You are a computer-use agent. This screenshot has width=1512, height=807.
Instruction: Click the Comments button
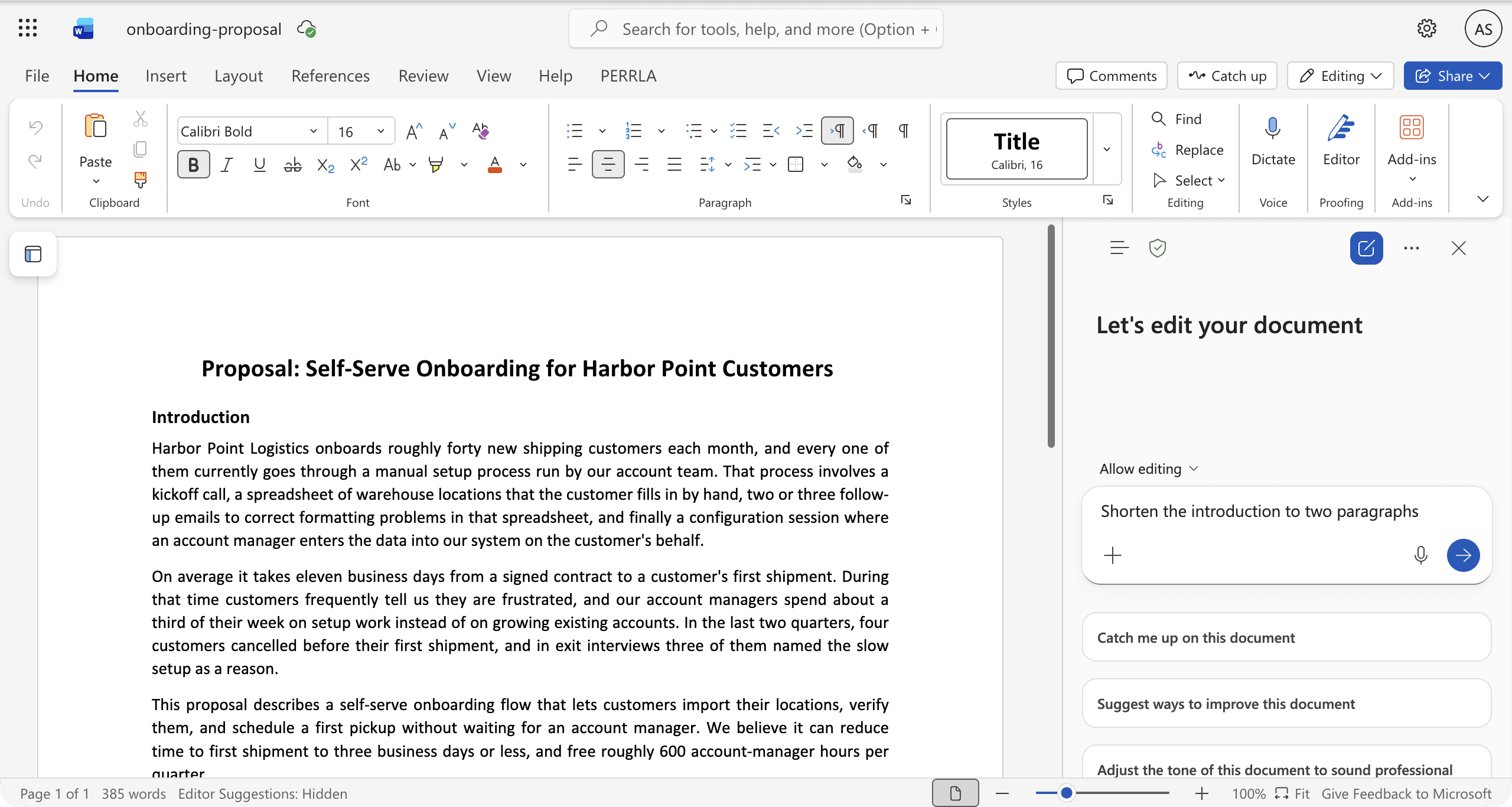point(1112,76)
